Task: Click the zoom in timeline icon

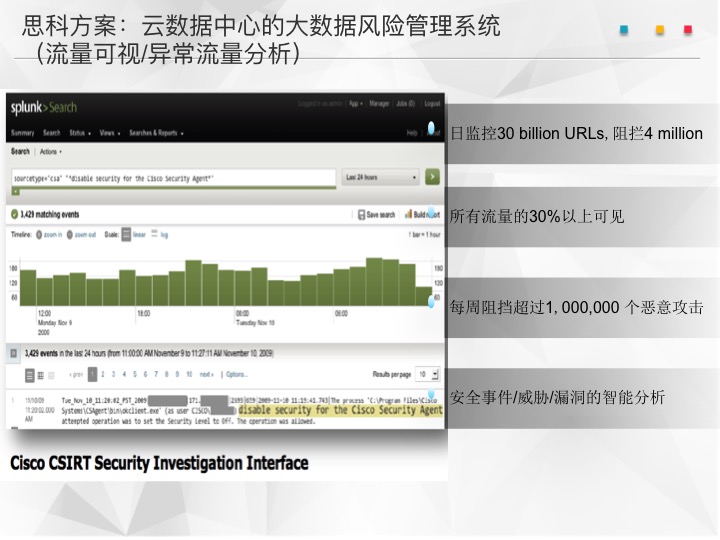Action: click(x=39, y=235)
